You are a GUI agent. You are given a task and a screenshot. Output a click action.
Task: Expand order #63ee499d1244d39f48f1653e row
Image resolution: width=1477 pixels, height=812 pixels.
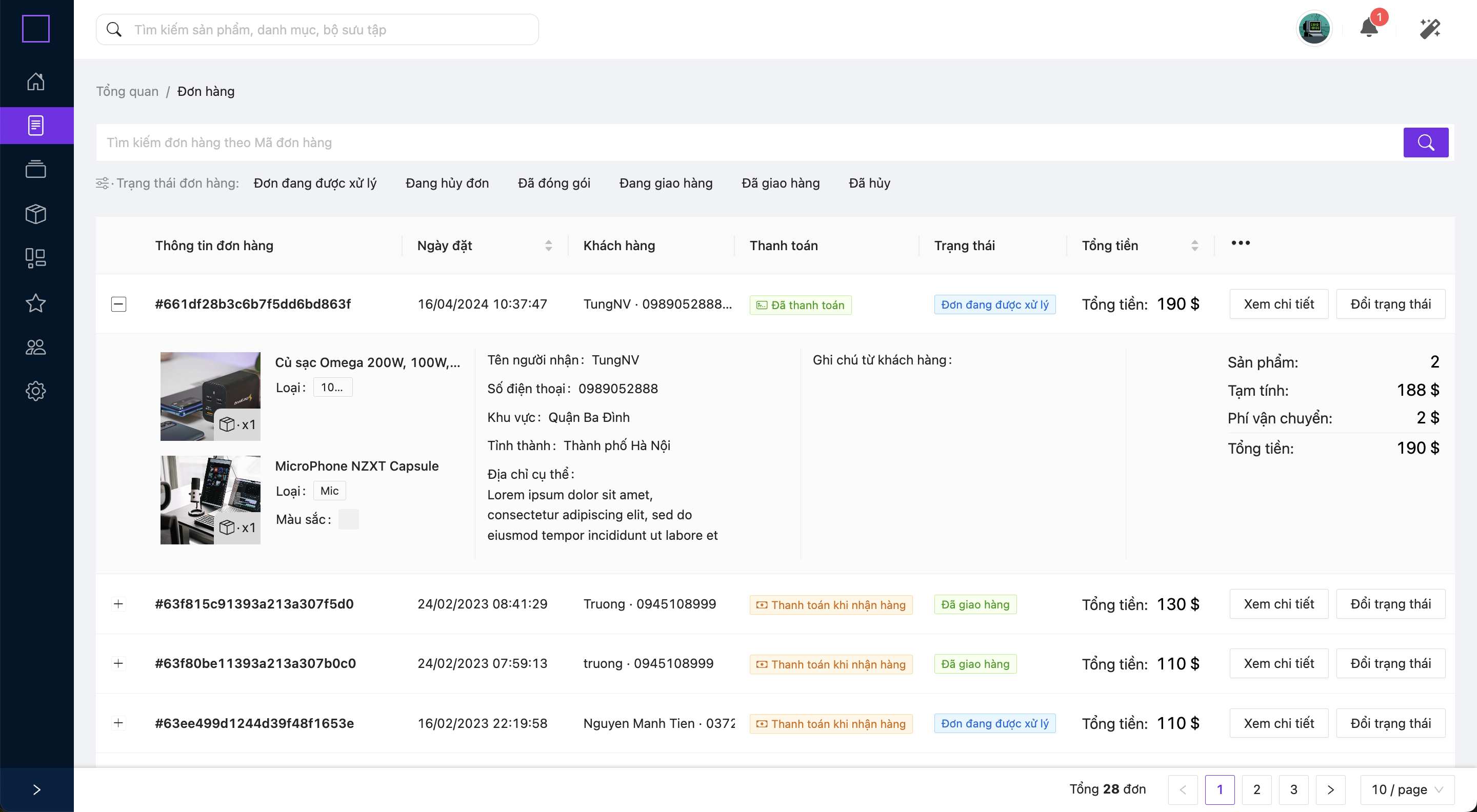tap(118, 723)
